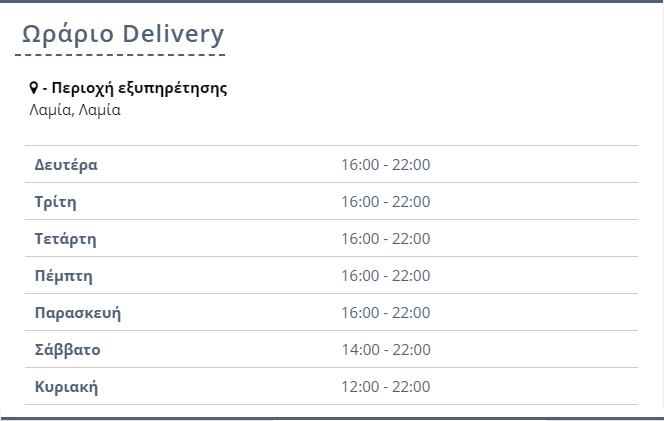Select the Σάββατο day label
Image resolution: width=664 pixels, height=421 pixels.
tap(68, 349)
